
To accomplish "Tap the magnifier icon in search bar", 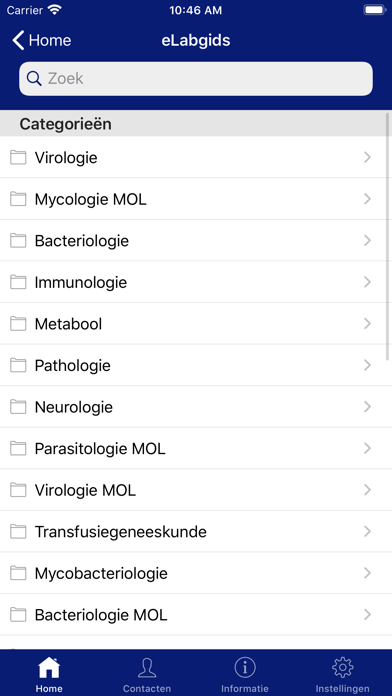I will [34, 79].
